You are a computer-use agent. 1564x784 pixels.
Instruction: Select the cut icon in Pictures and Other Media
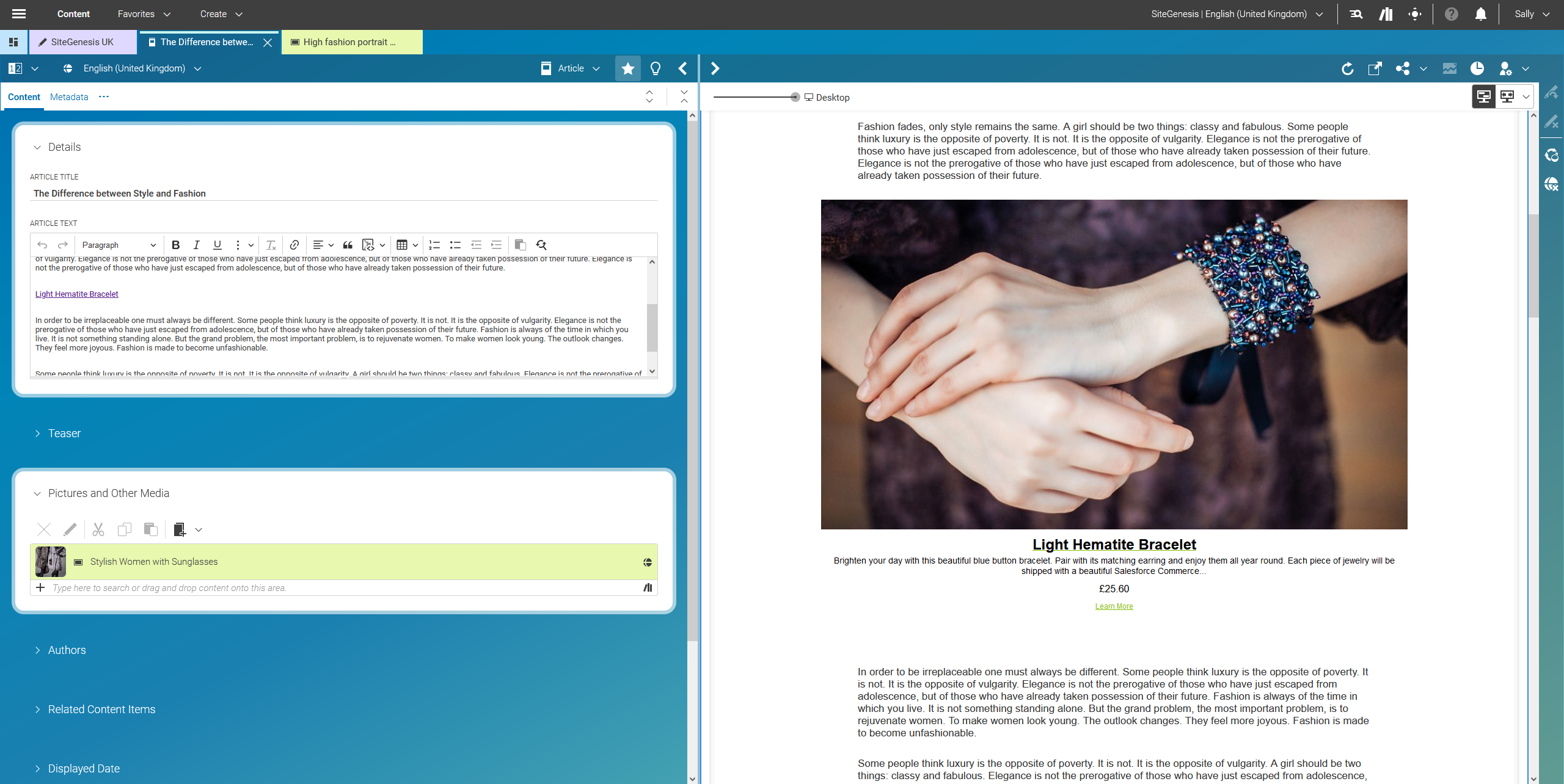pos(98,529)
